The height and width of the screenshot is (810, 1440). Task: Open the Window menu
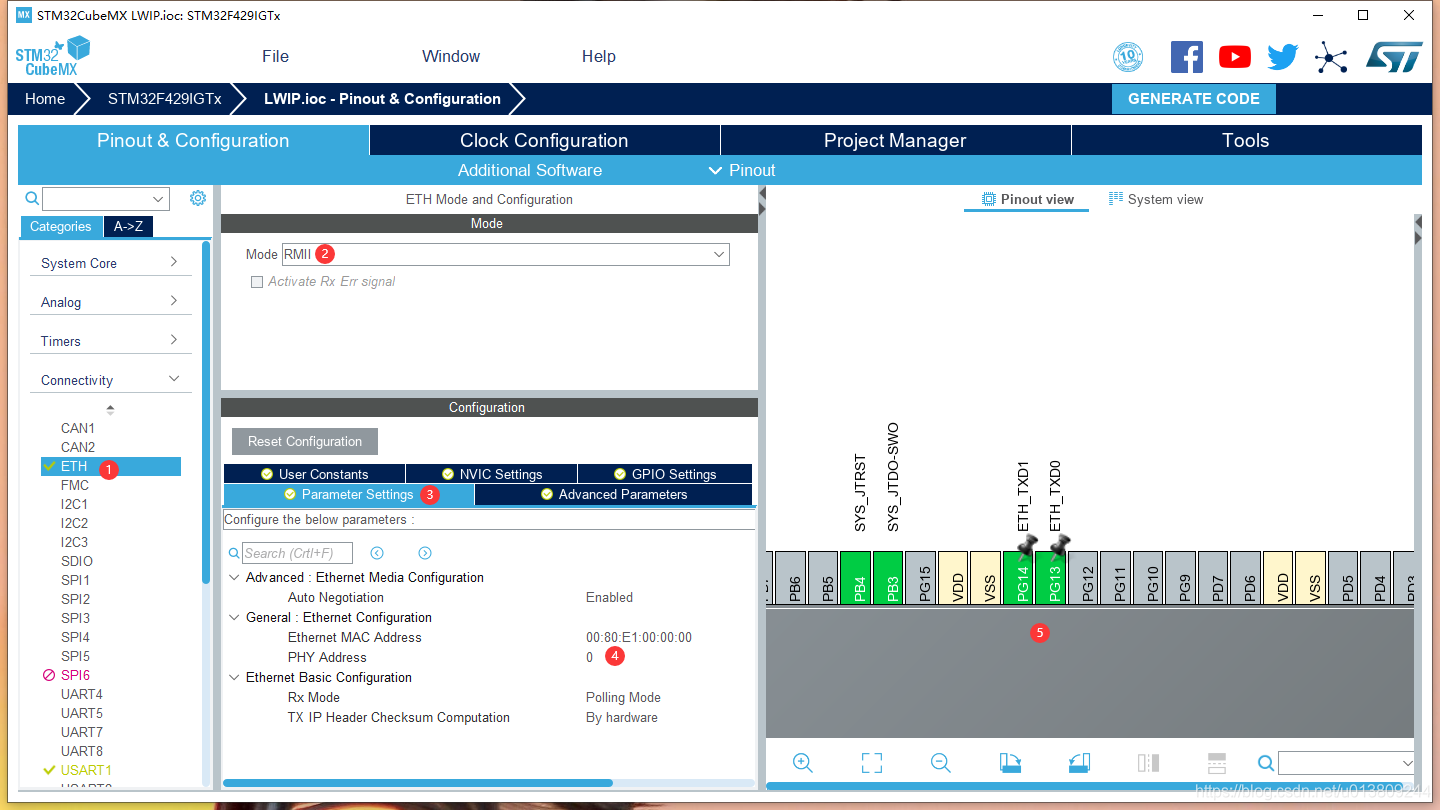pyautogui.click(x=451, y=56)
